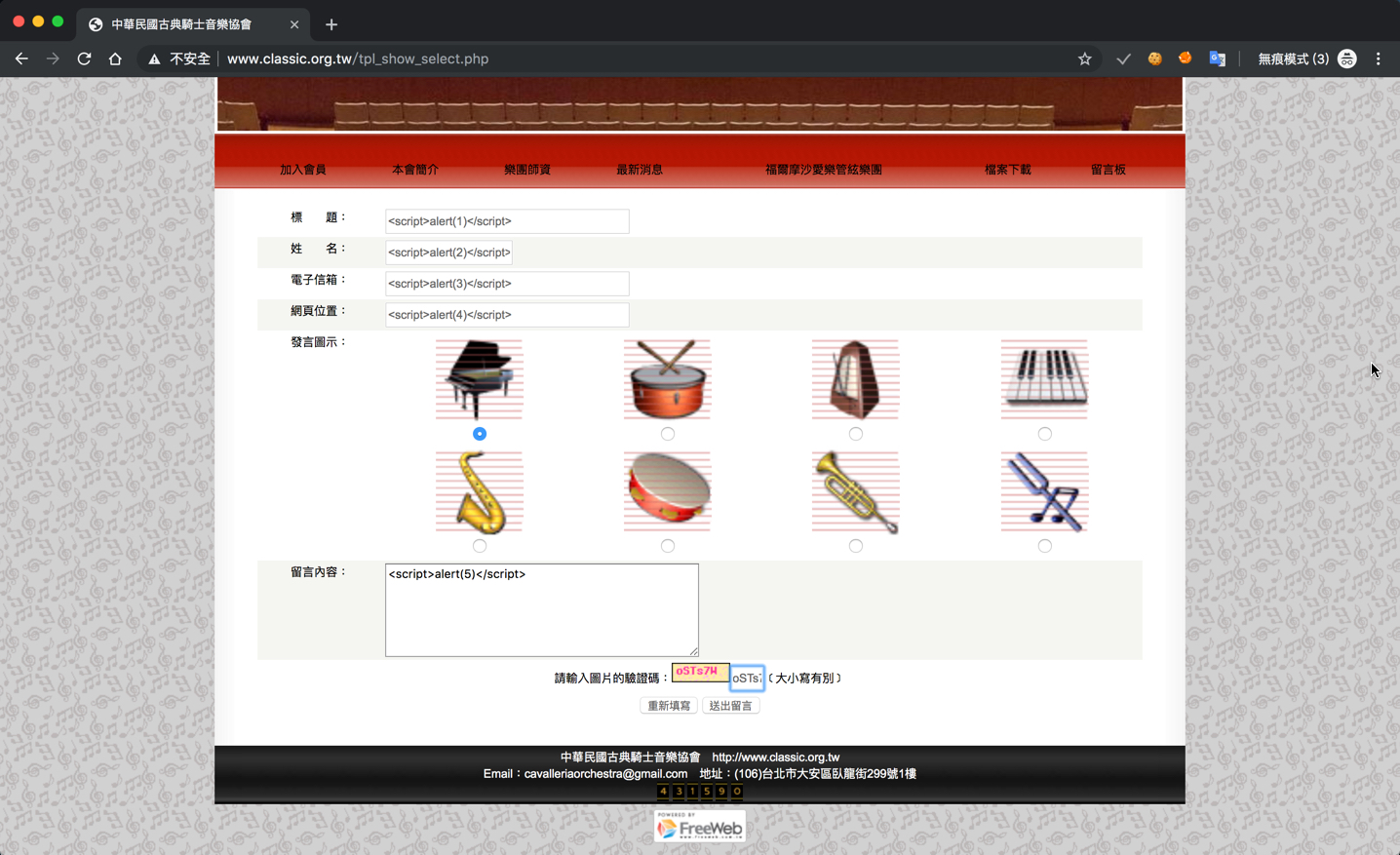Click the browser home icon
The image size is (1400, 855).
(115, 58)
